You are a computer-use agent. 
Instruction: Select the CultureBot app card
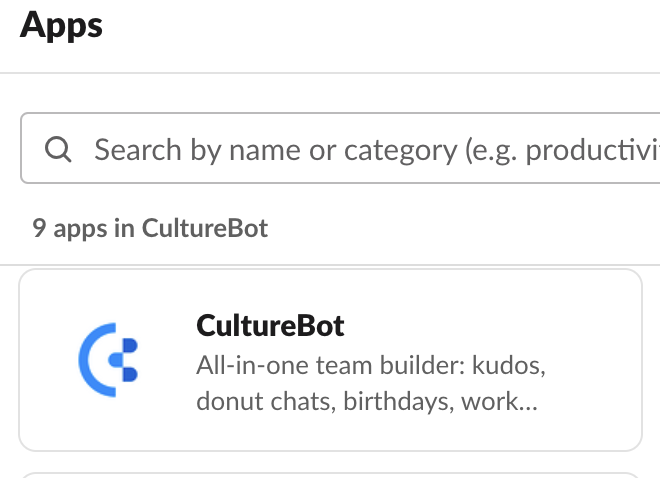coord(330,360)
